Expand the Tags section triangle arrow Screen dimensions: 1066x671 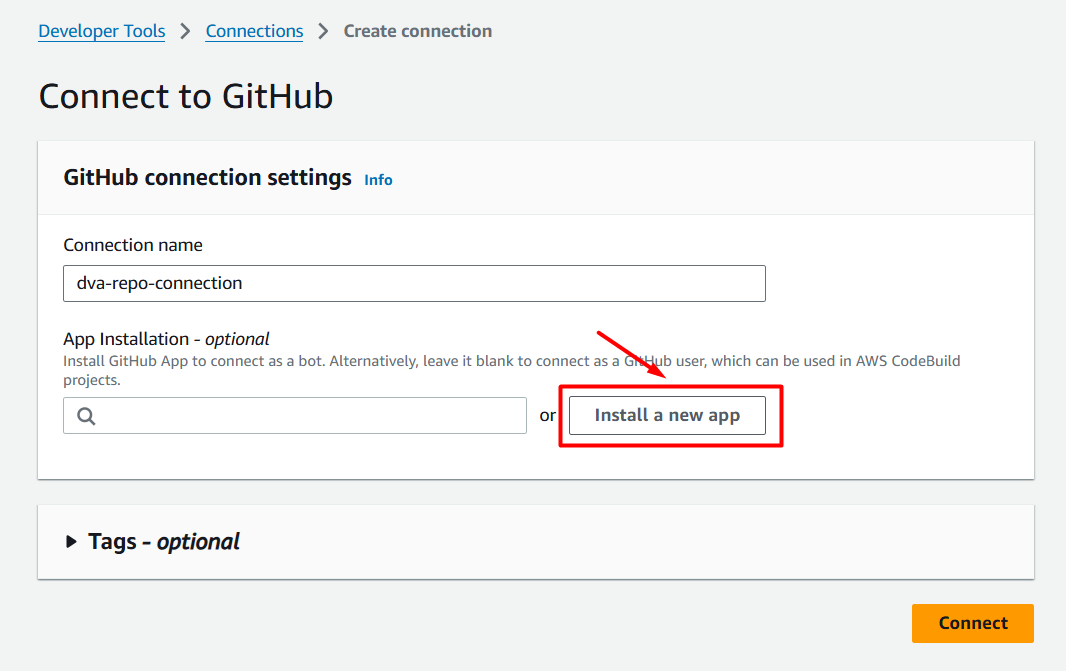(x=71, y=542)
